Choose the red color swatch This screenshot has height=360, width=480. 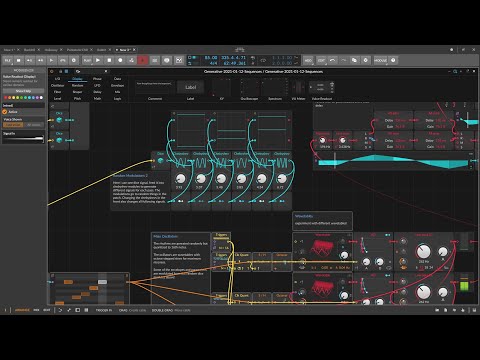(x=5, y=98)
